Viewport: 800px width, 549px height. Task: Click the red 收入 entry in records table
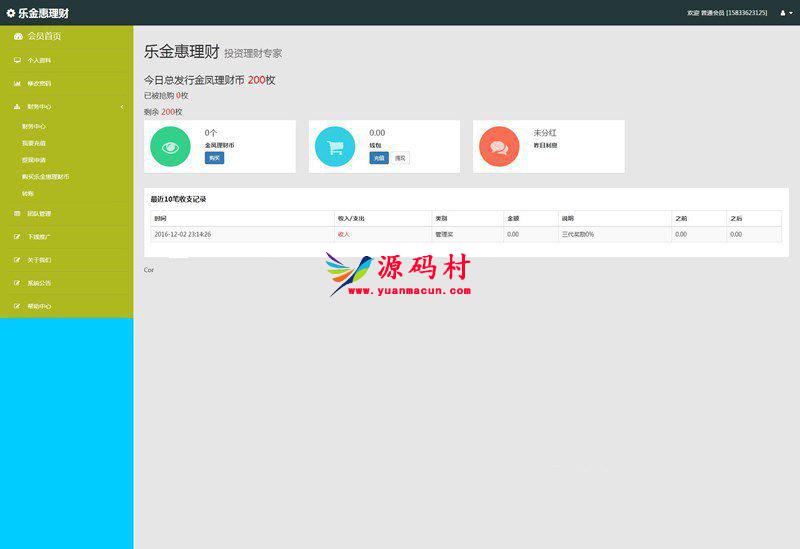[344, 234]
